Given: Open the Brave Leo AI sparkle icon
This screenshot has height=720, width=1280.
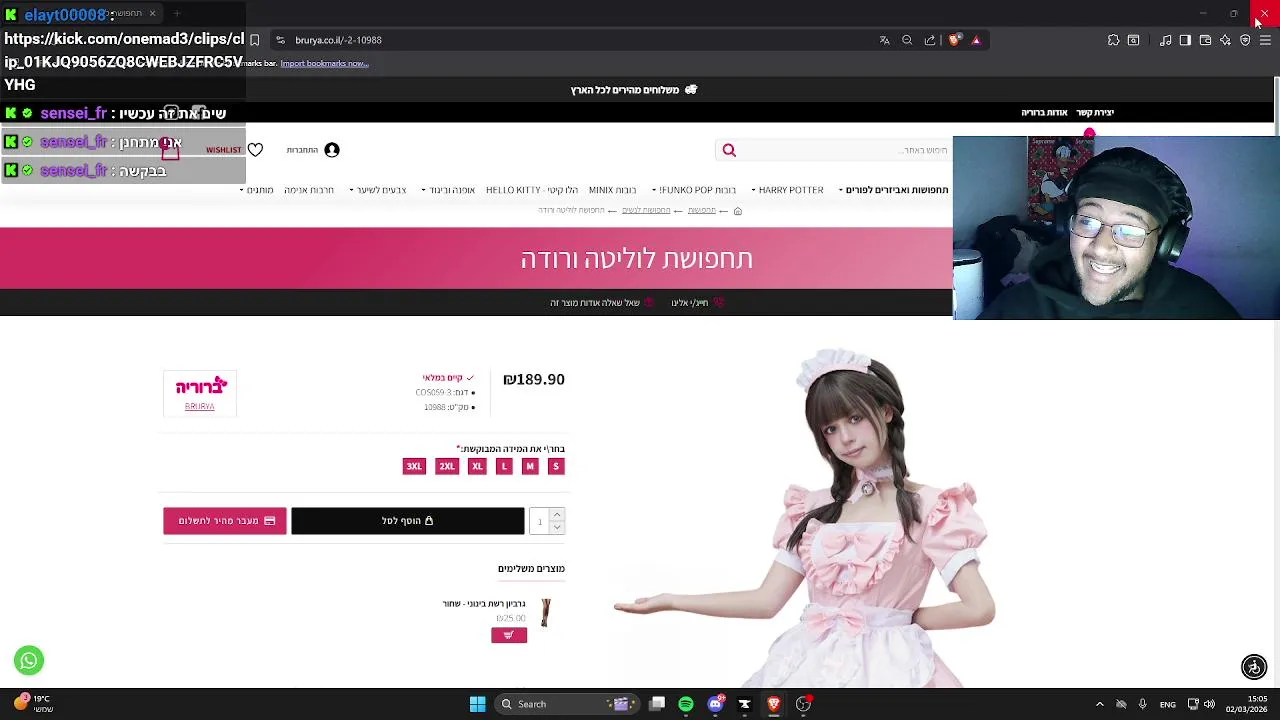Looking at the screenshot, I should pos(1225,40).
